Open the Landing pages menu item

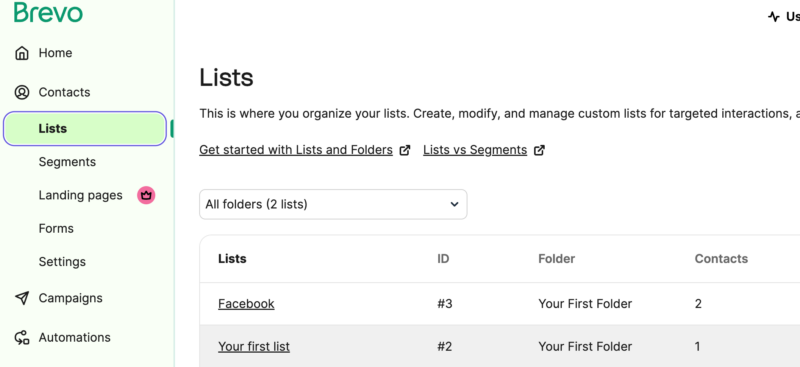click(81, 195)
